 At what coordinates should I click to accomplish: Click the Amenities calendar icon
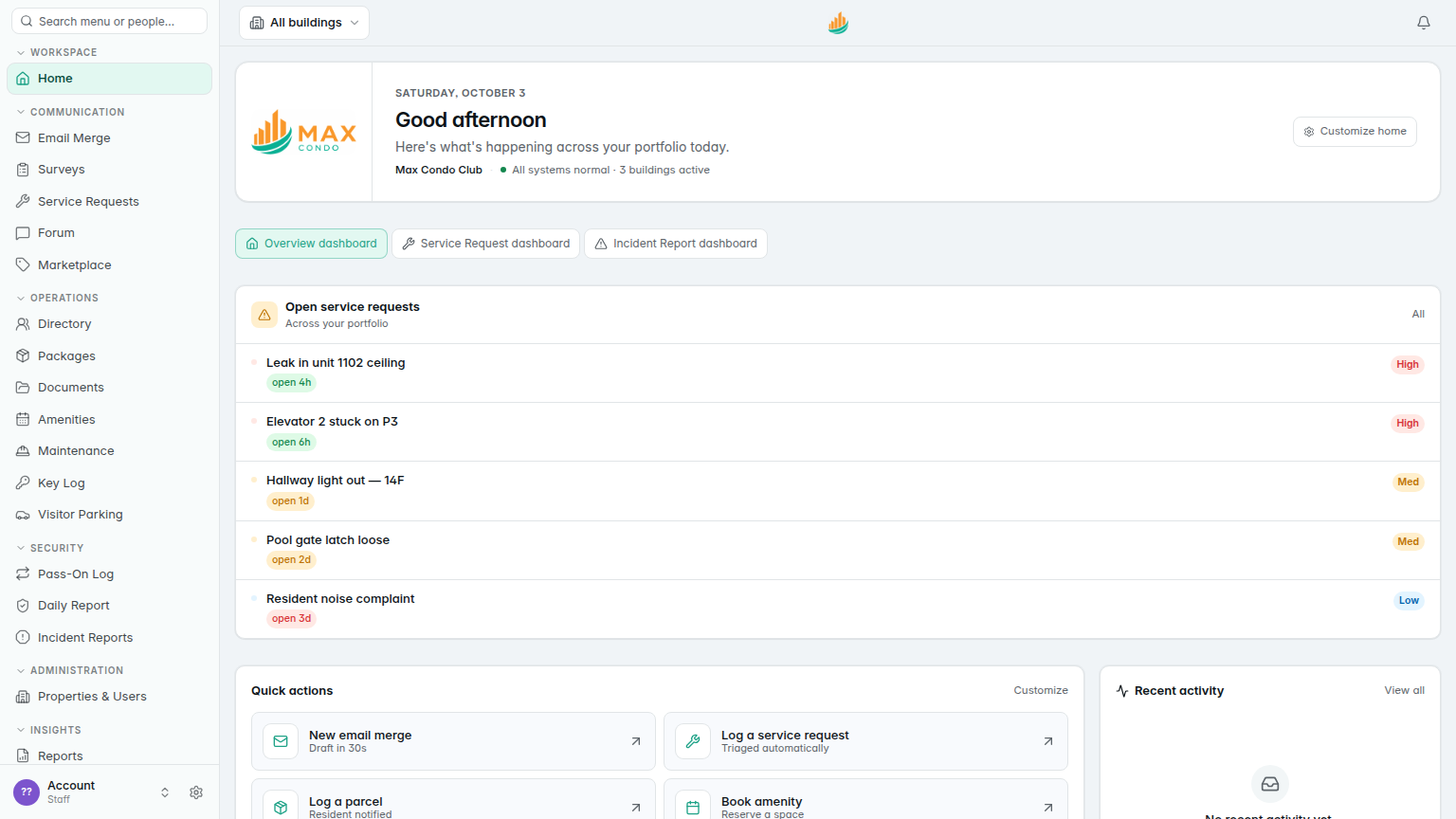(23, 419)
